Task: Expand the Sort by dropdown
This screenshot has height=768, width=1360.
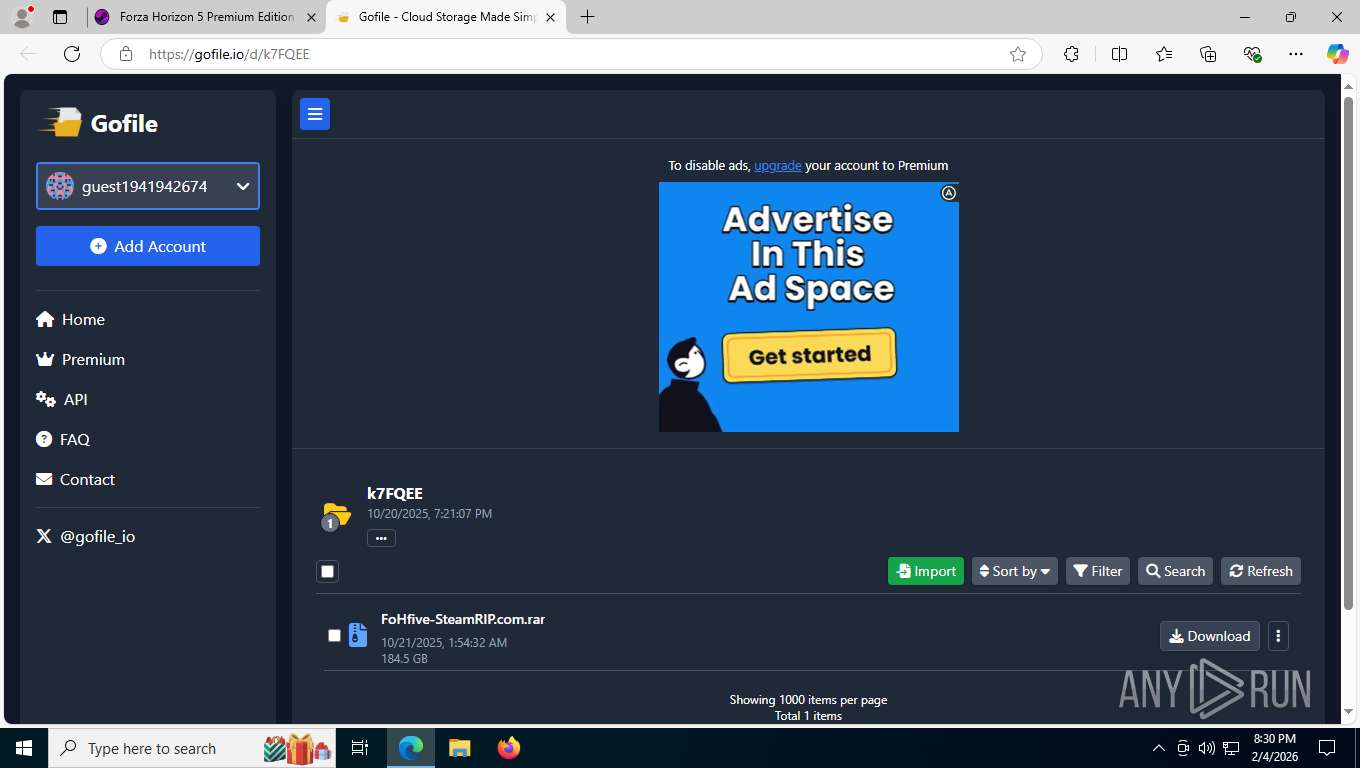Action: [1015, 571]
